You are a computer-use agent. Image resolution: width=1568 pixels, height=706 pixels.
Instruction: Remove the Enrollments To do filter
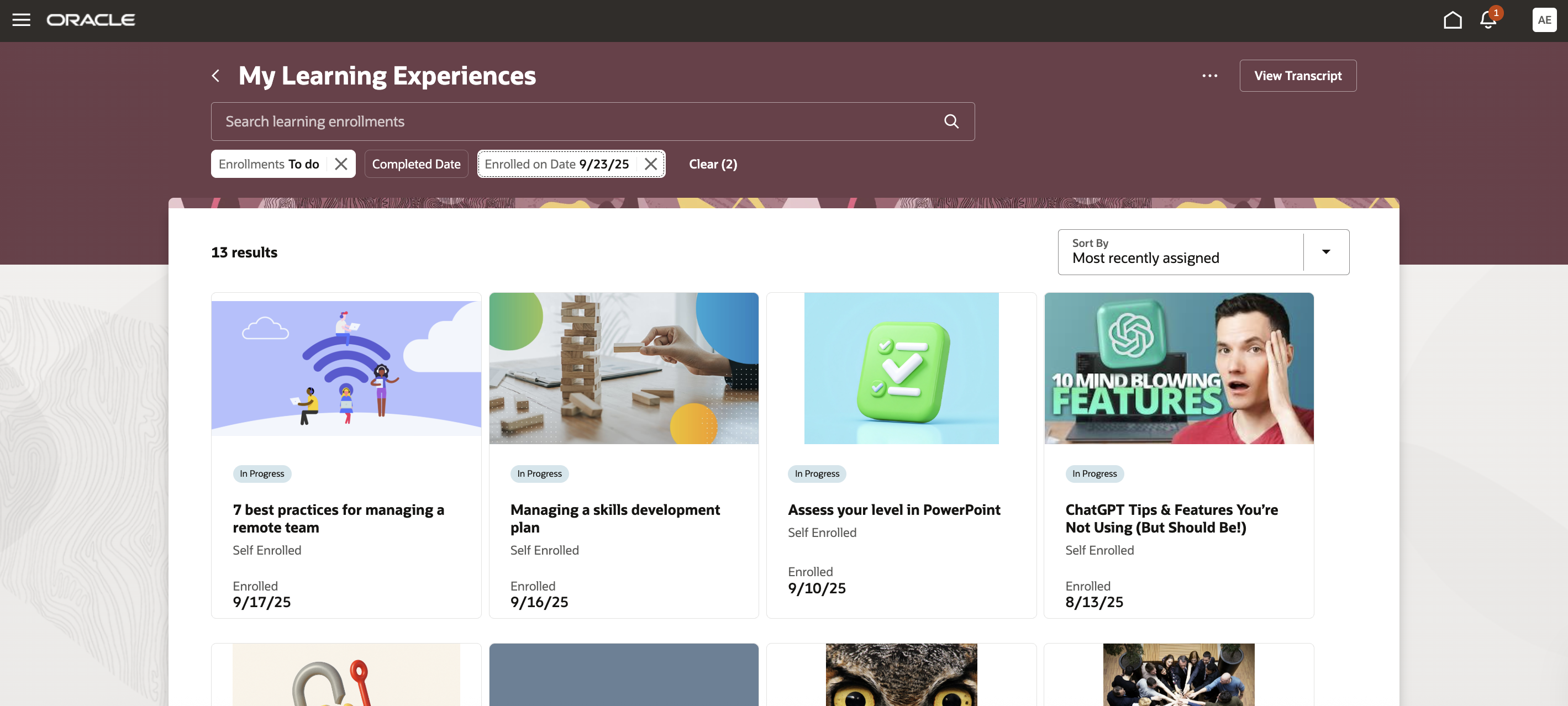tap(341, 164)
